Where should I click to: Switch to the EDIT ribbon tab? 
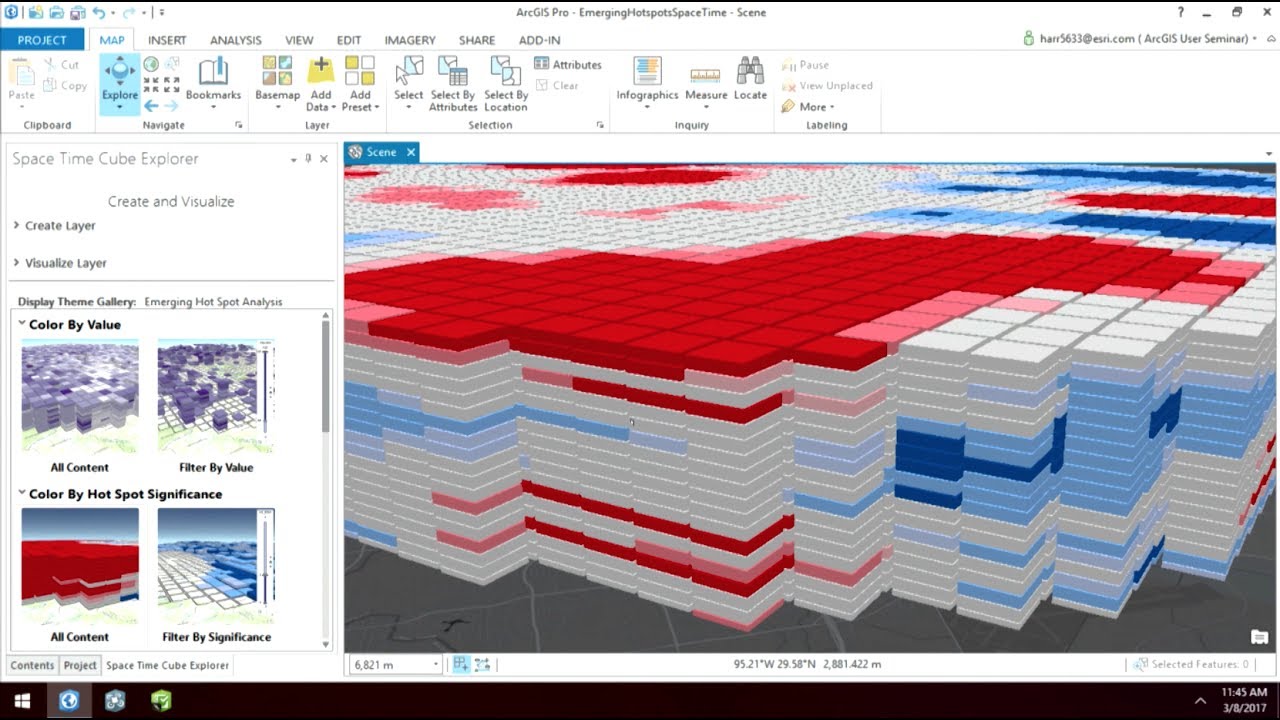point(349,40)
